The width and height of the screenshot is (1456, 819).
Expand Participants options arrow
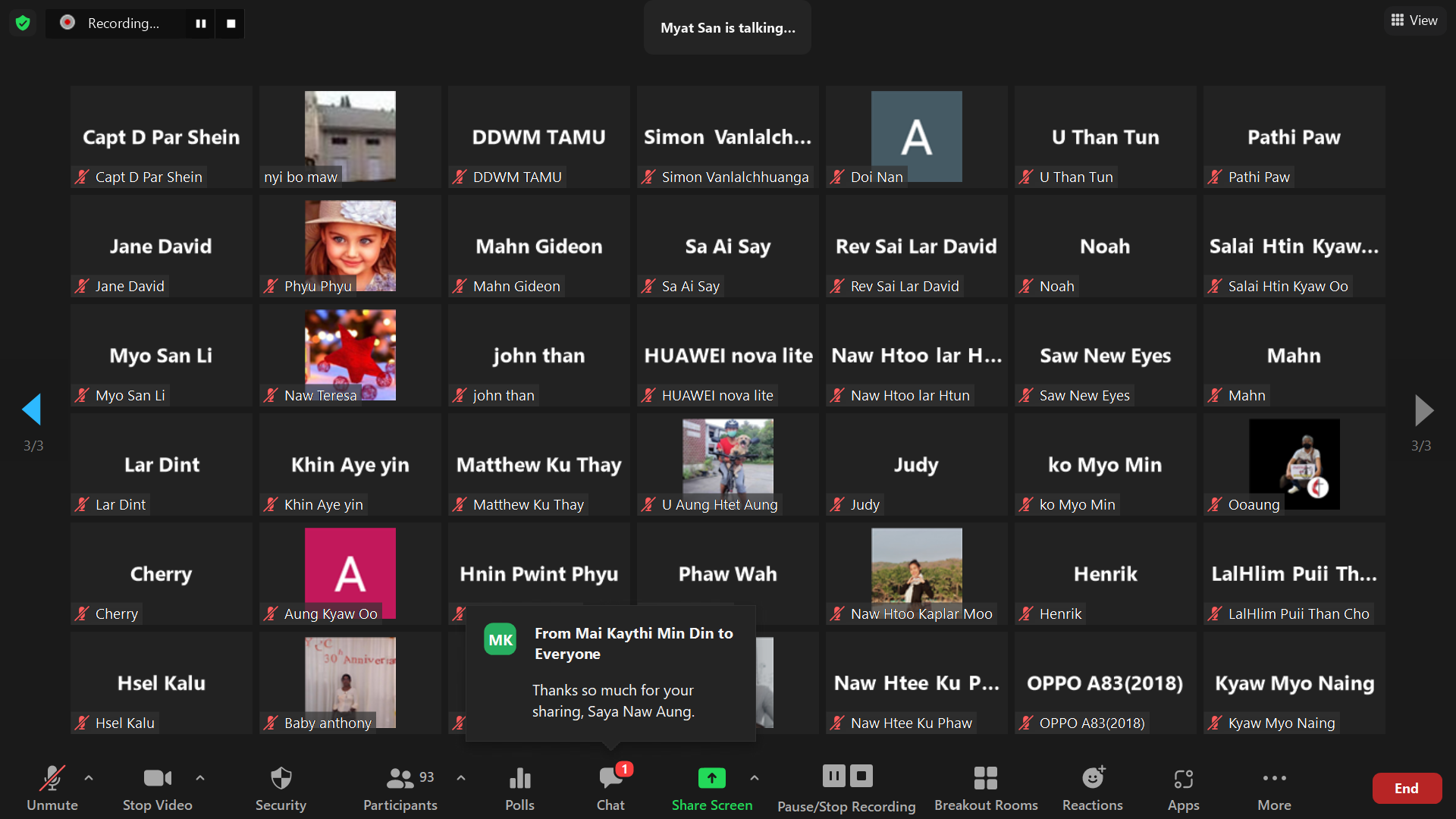(x=461, y=778)
